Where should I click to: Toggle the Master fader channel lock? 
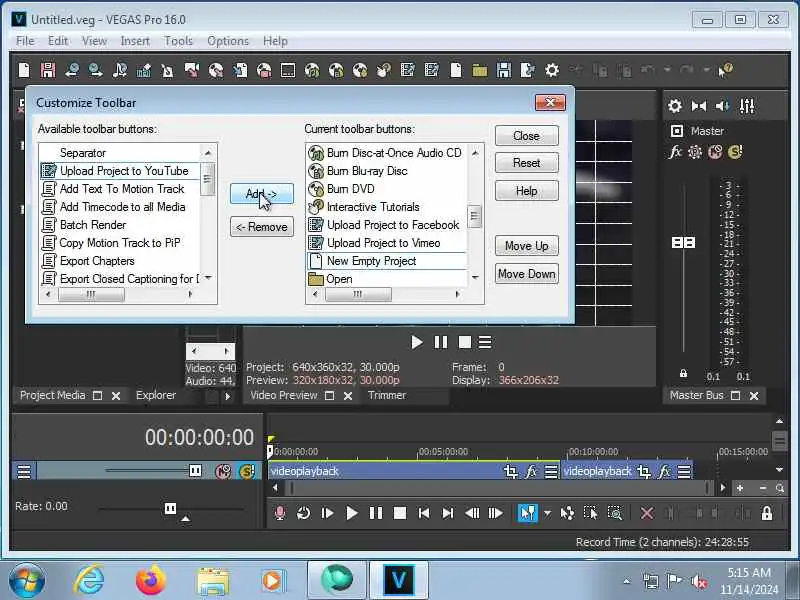pos(683,374)
